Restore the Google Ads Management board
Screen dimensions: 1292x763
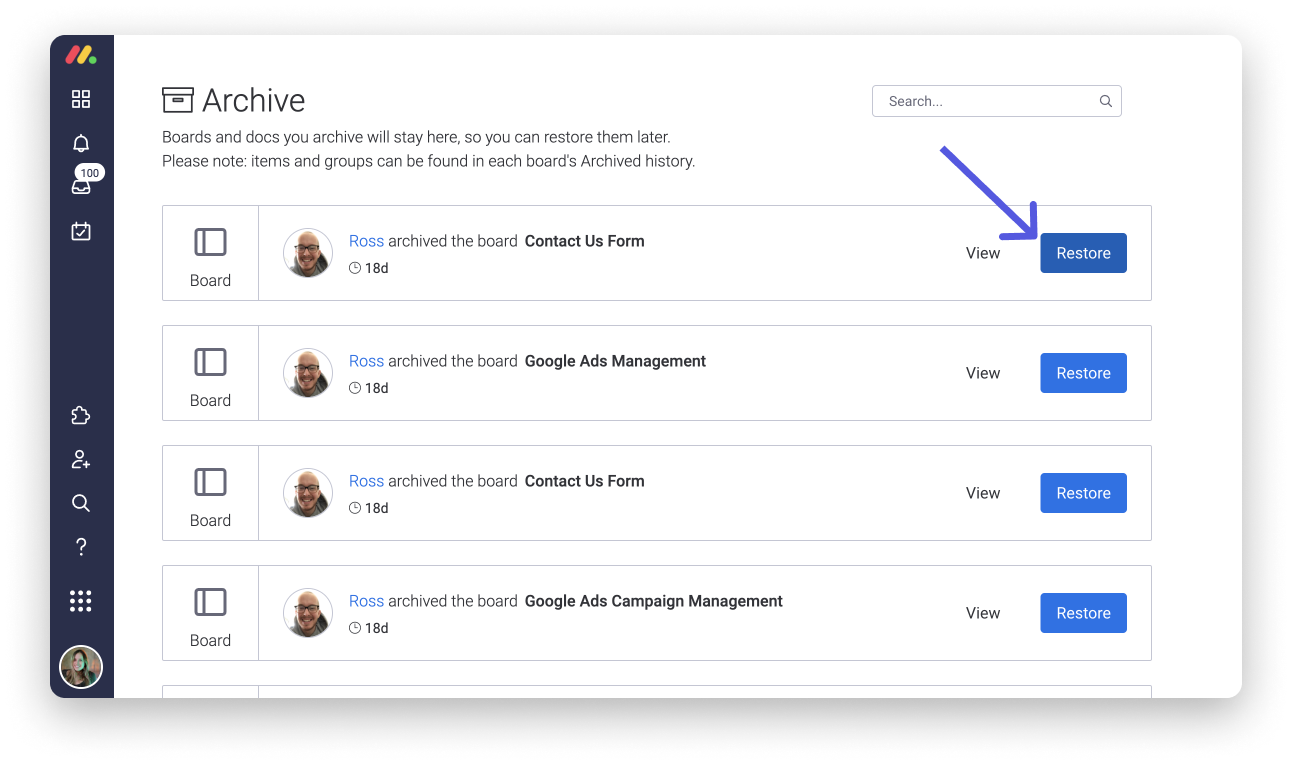(1083, 373)
